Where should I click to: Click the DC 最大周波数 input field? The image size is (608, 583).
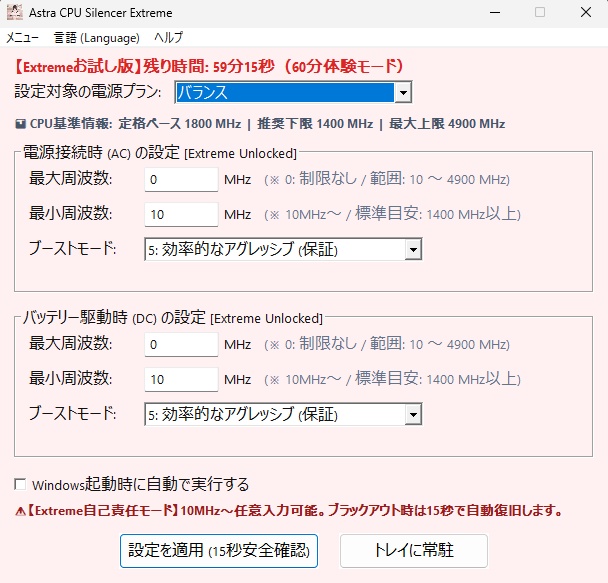coord(181,344)
